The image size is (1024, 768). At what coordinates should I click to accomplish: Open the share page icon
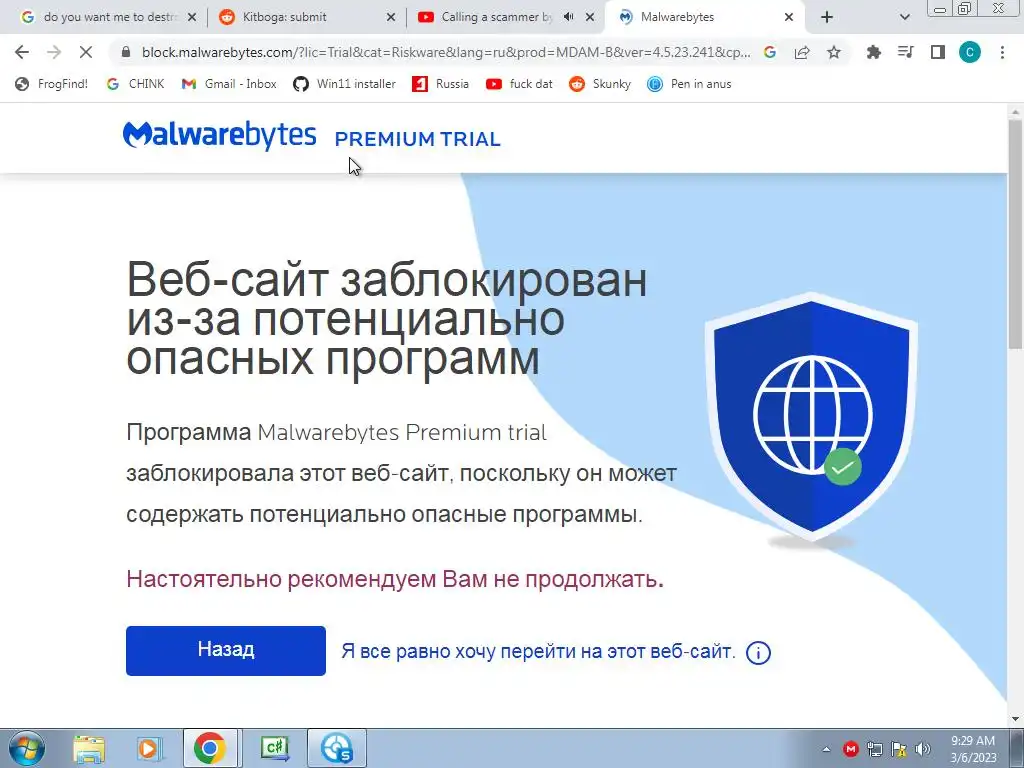(802, 52)
